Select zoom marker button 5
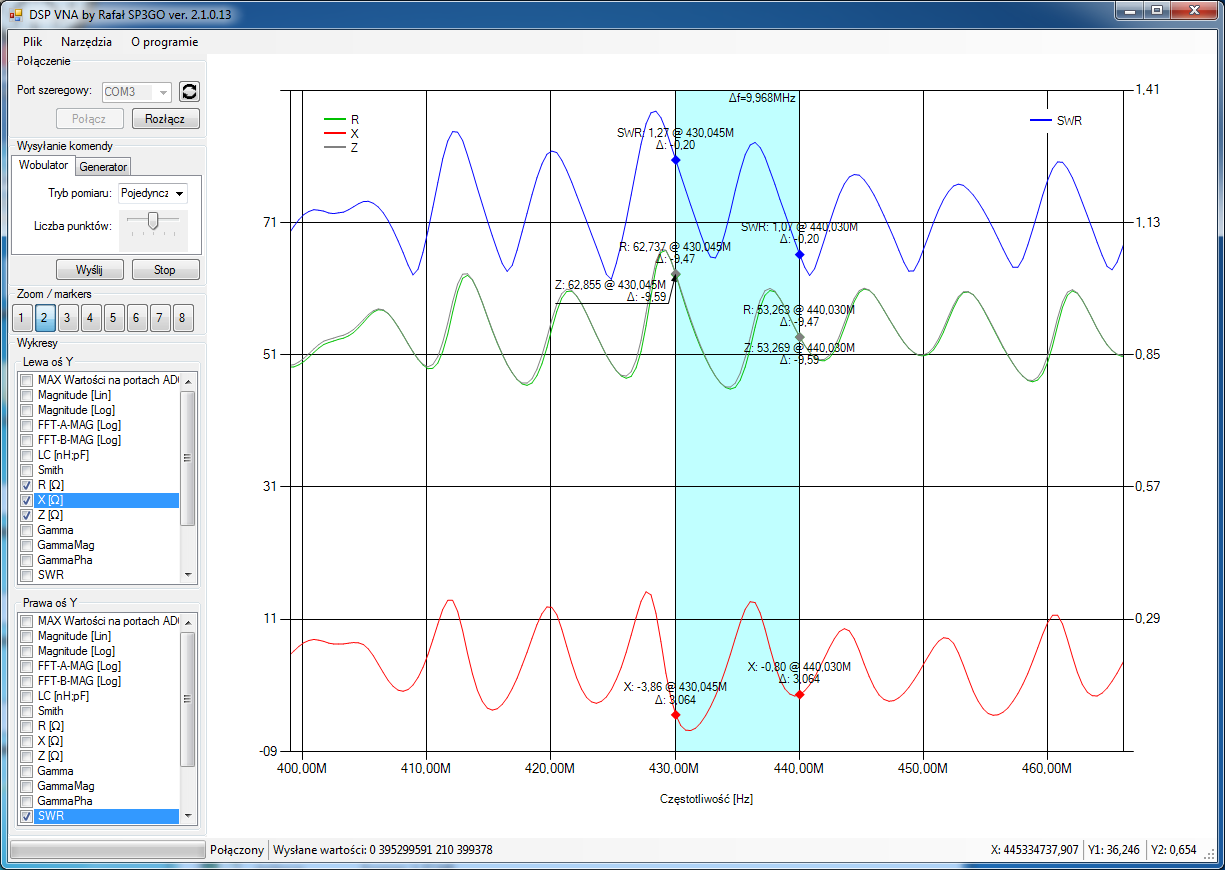Viewport: 1225px width, 870px height. tap(113, 319)
